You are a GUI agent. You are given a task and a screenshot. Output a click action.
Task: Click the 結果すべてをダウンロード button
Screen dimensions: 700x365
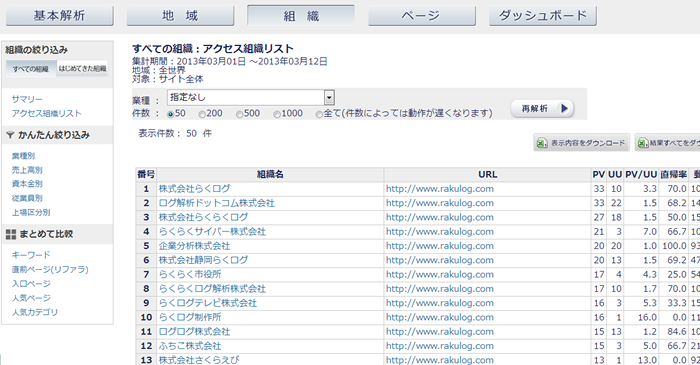pyautogui.click(x=667, y=143)
